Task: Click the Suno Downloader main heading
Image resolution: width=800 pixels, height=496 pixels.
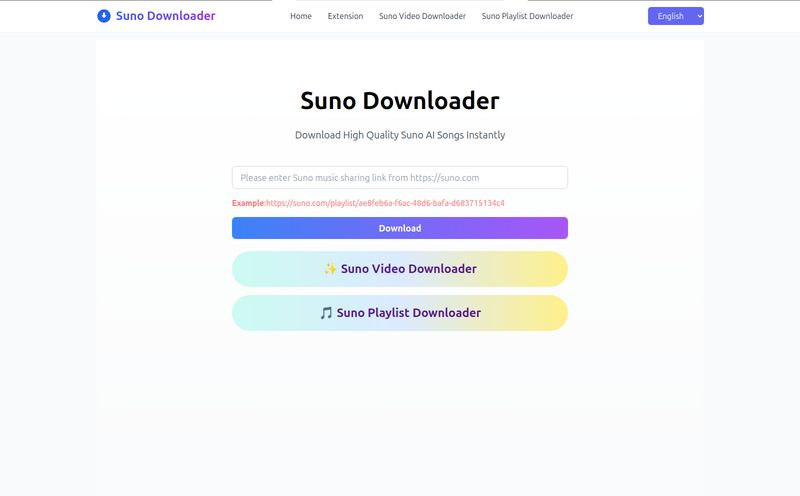Action: click(x=399, y=101)
